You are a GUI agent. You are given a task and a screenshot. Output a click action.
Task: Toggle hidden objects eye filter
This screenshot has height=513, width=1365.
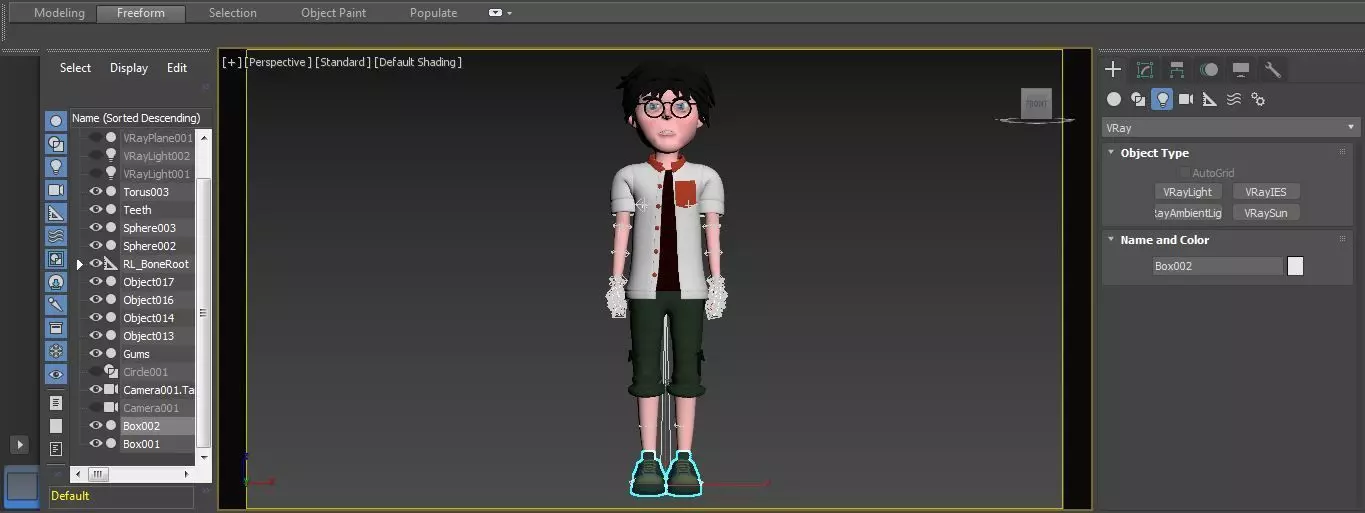[56, 374]
